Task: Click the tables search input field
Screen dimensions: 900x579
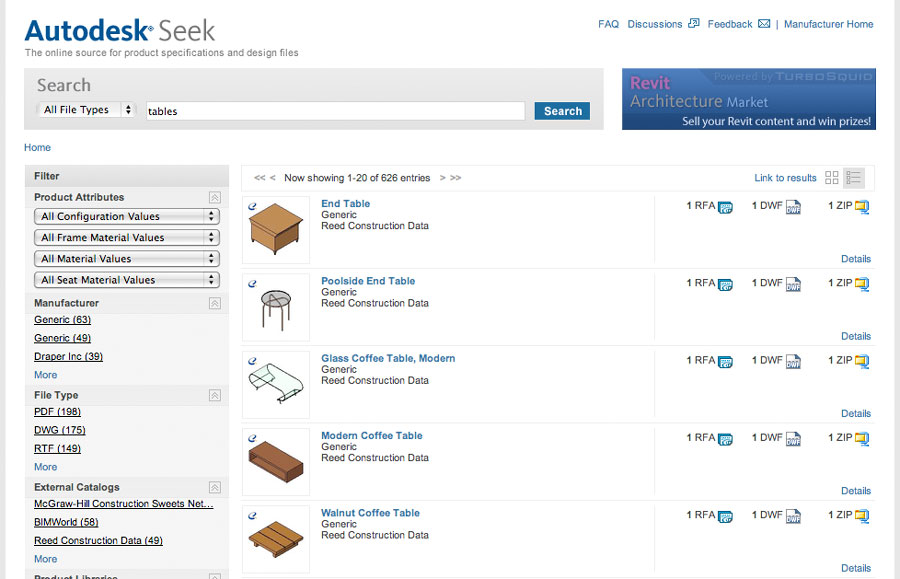Action: [335, 111]
